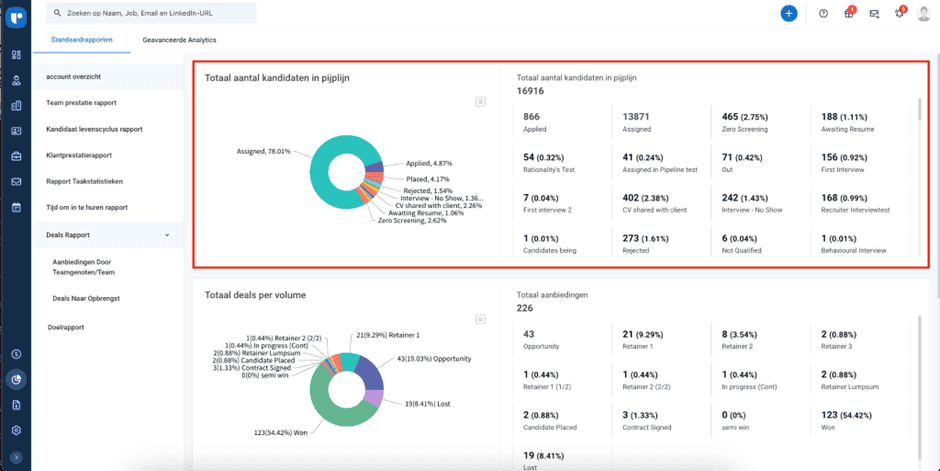Open the notifications bell
Viewport: 940px width, 471px height.
coord(899,13)
